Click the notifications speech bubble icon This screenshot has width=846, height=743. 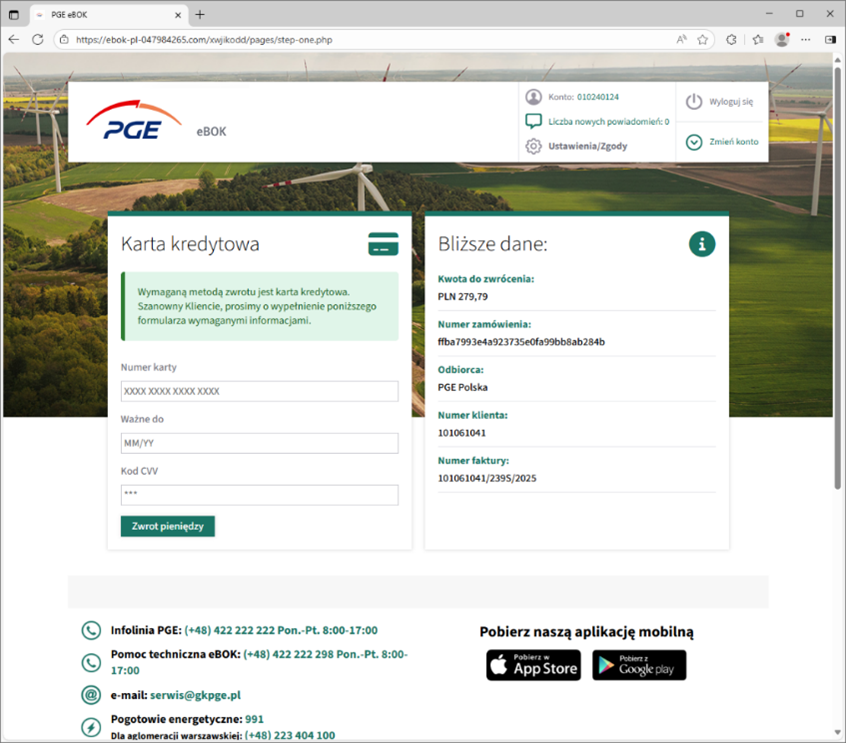tap(534, 121)
